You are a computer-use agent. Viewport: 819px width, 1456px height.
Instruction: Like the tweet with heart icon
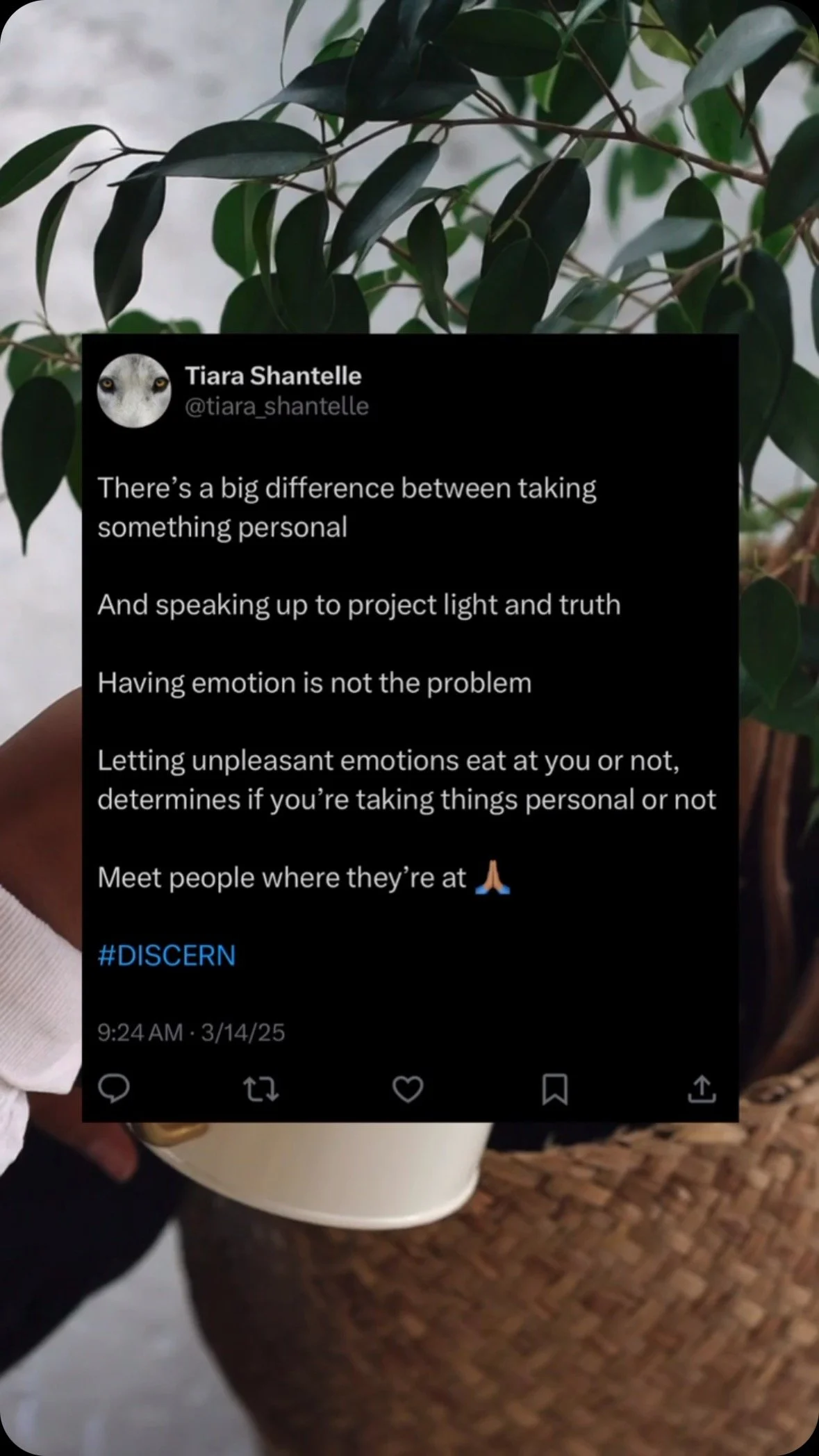coord(408,1089)
